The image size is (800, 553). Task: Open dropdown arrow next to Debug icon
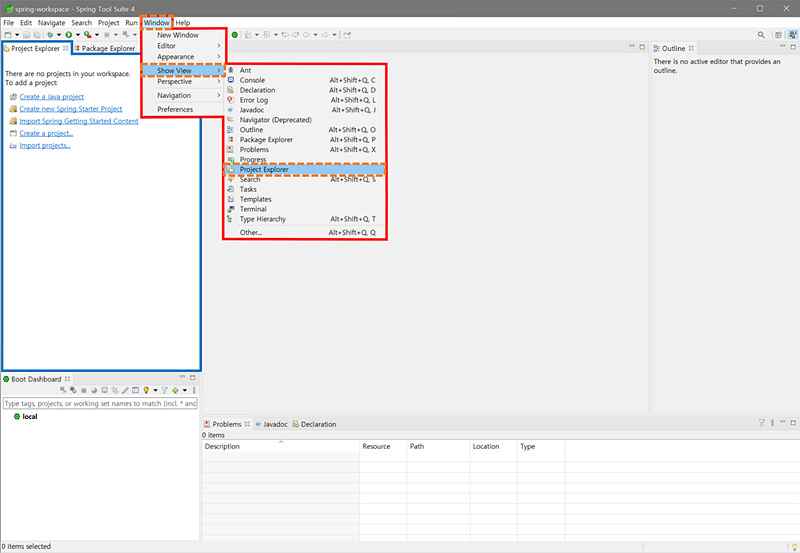coord(59,35)
